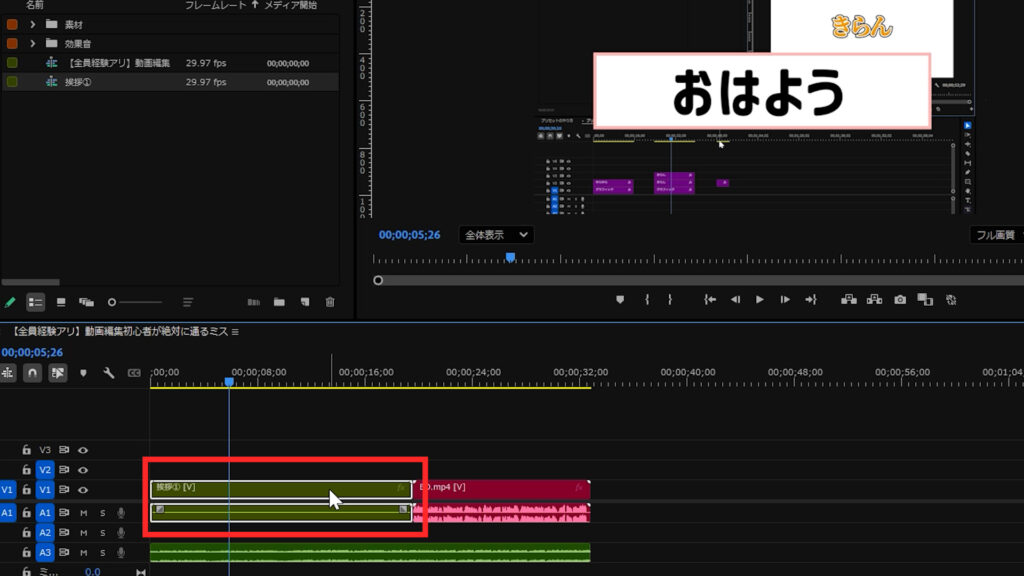Add a marker in the program monitor
Viewport: 1024px width, 576px height.
pos(620,300)
